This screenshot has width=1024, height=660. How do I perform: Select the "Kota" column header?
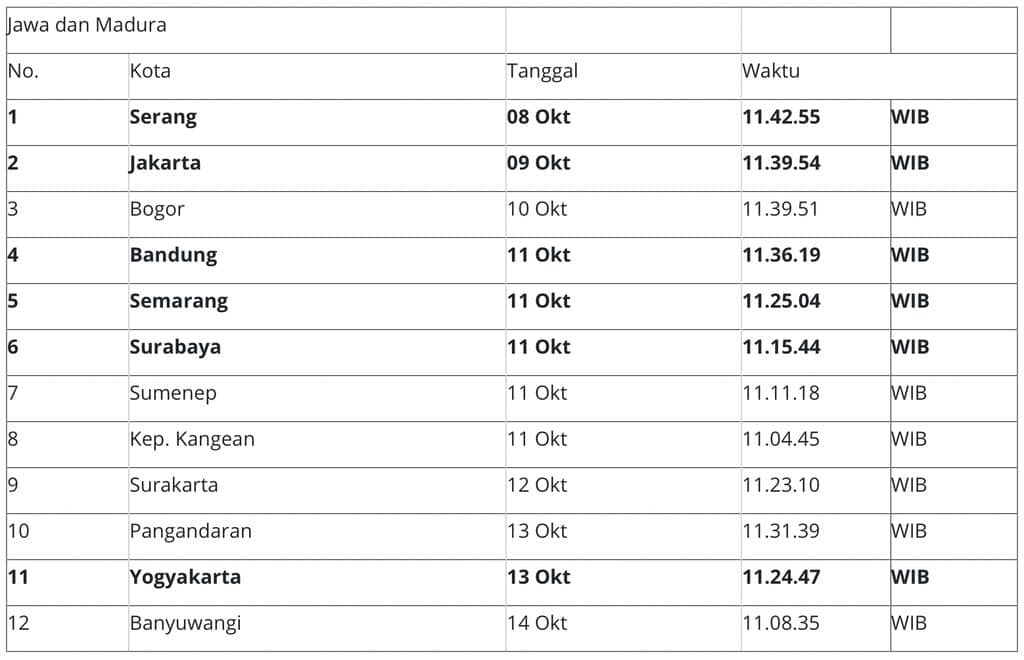click(150, 71)
